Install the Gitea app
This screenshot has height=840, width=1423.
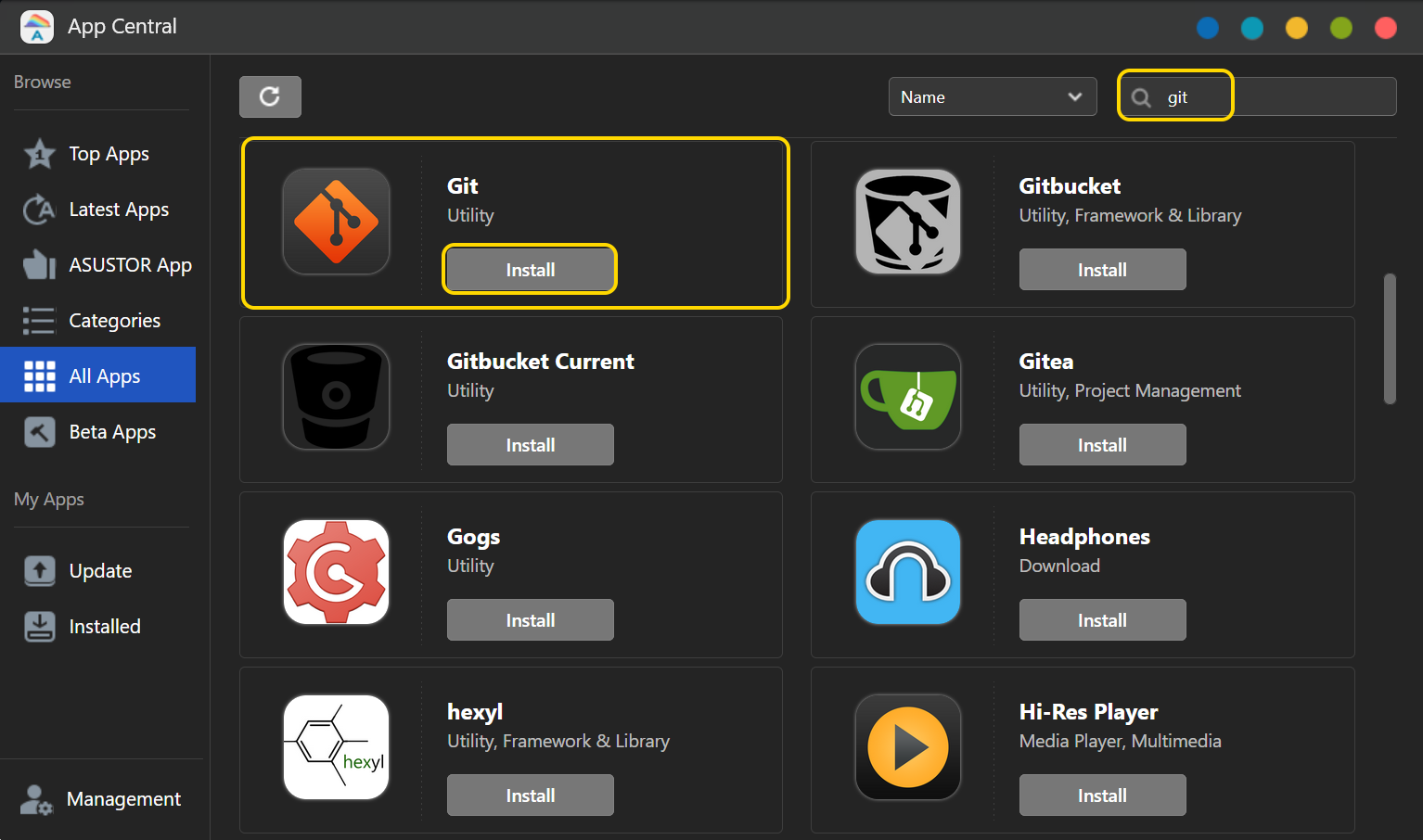[x=1102, y=445]
